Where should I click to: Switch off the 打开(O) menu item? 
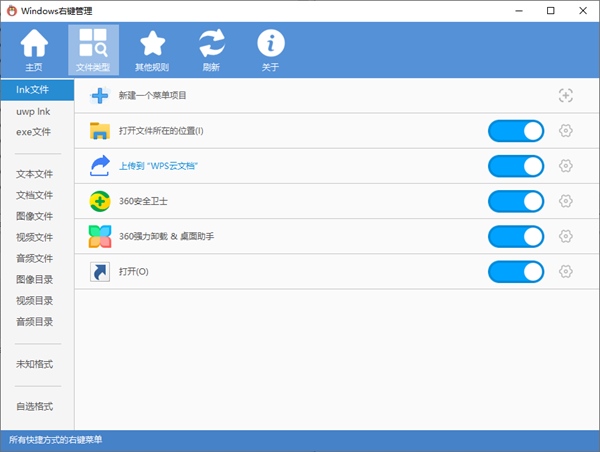(x=516, y=272)
